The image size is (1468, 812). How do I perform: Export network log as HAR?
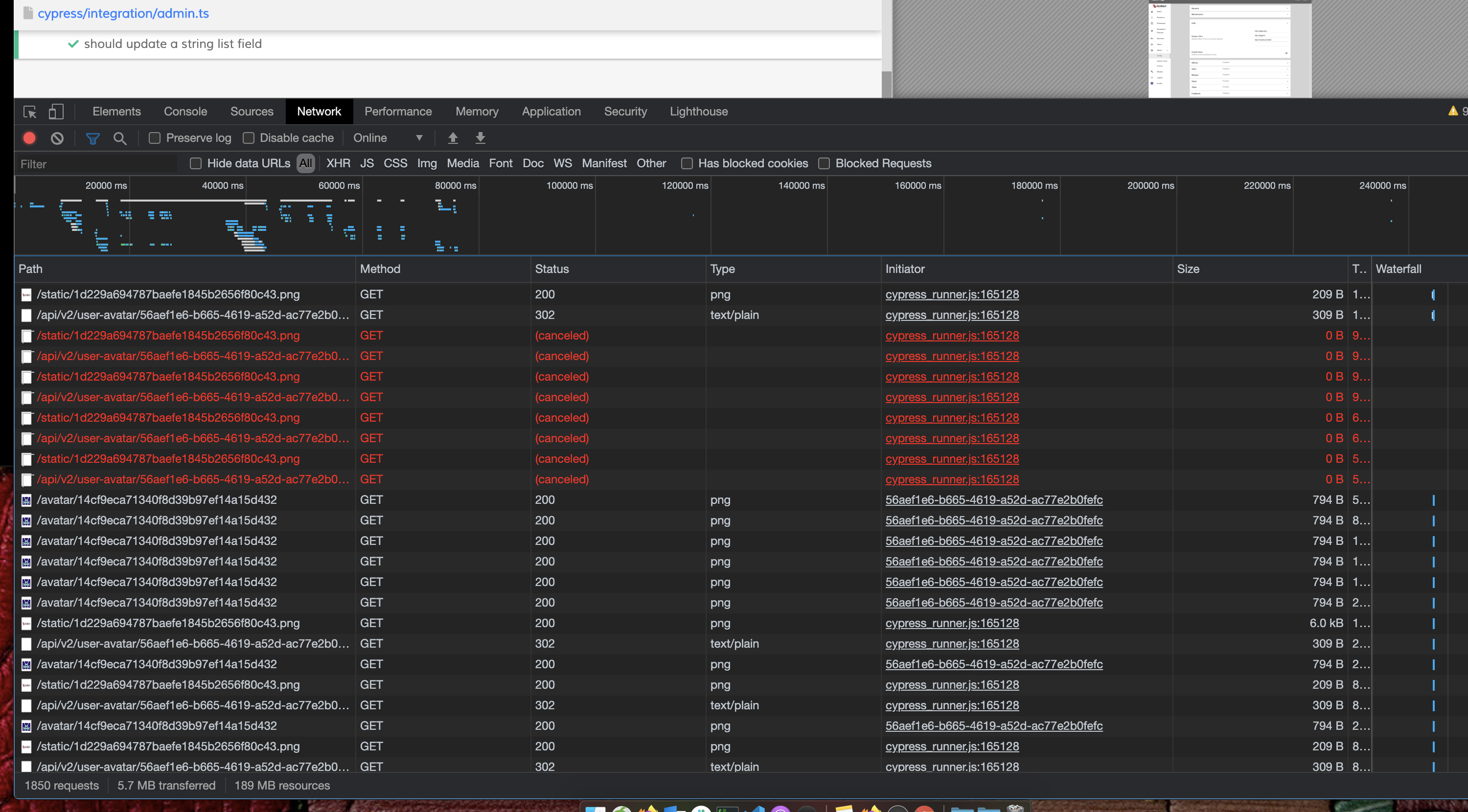pyautogui.click(x=481, y=138)
